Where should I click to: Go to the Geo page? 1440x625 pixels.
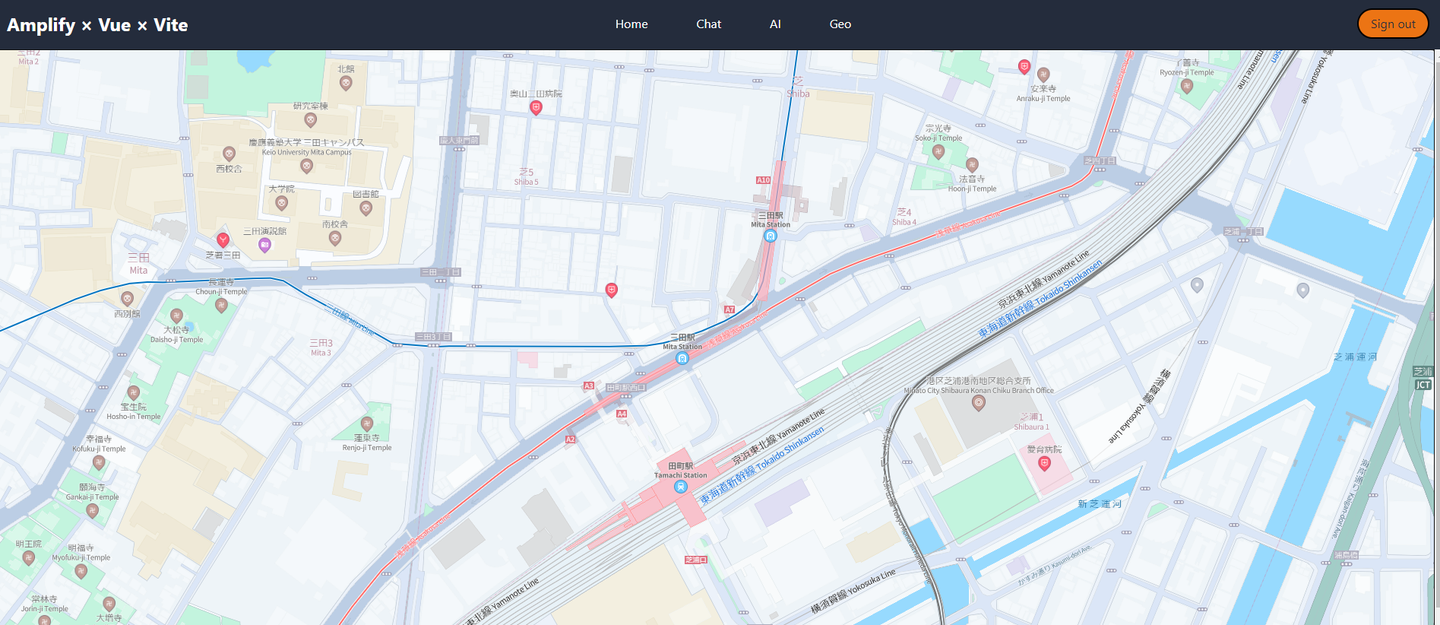(x=840, y=24)
